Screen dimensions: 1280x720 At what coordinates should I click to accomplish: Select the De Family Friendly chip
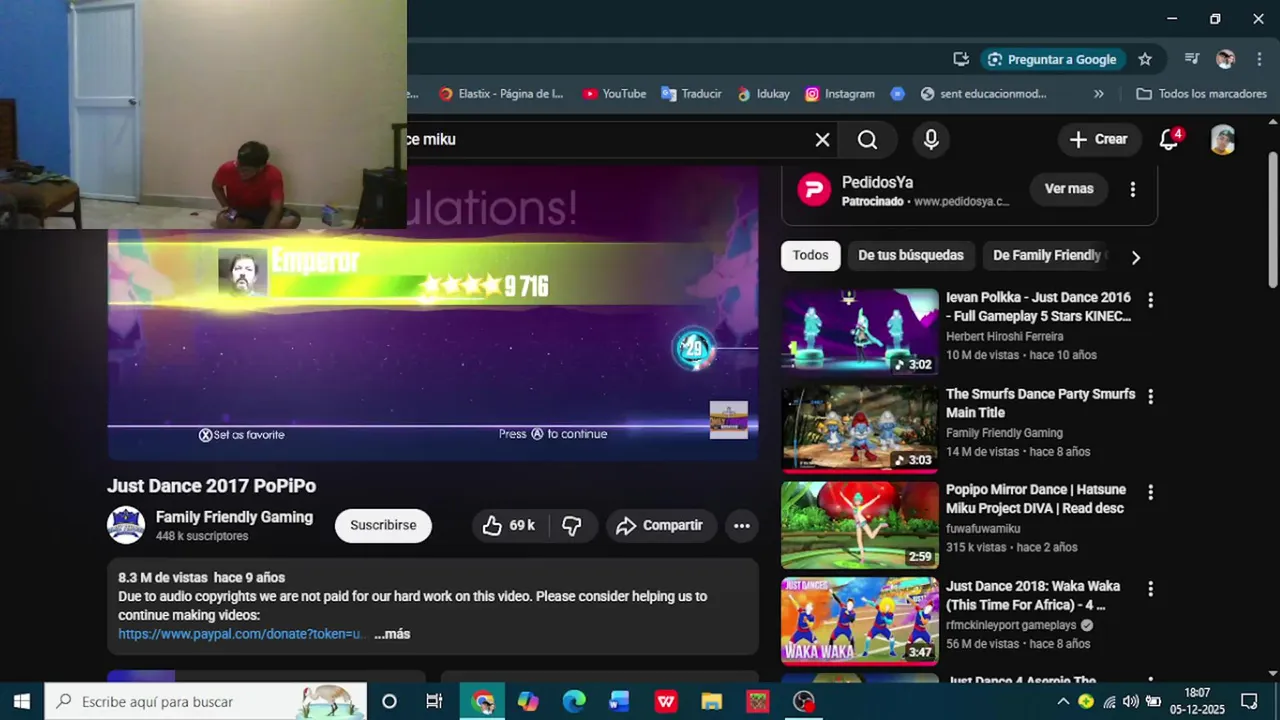1047,256
